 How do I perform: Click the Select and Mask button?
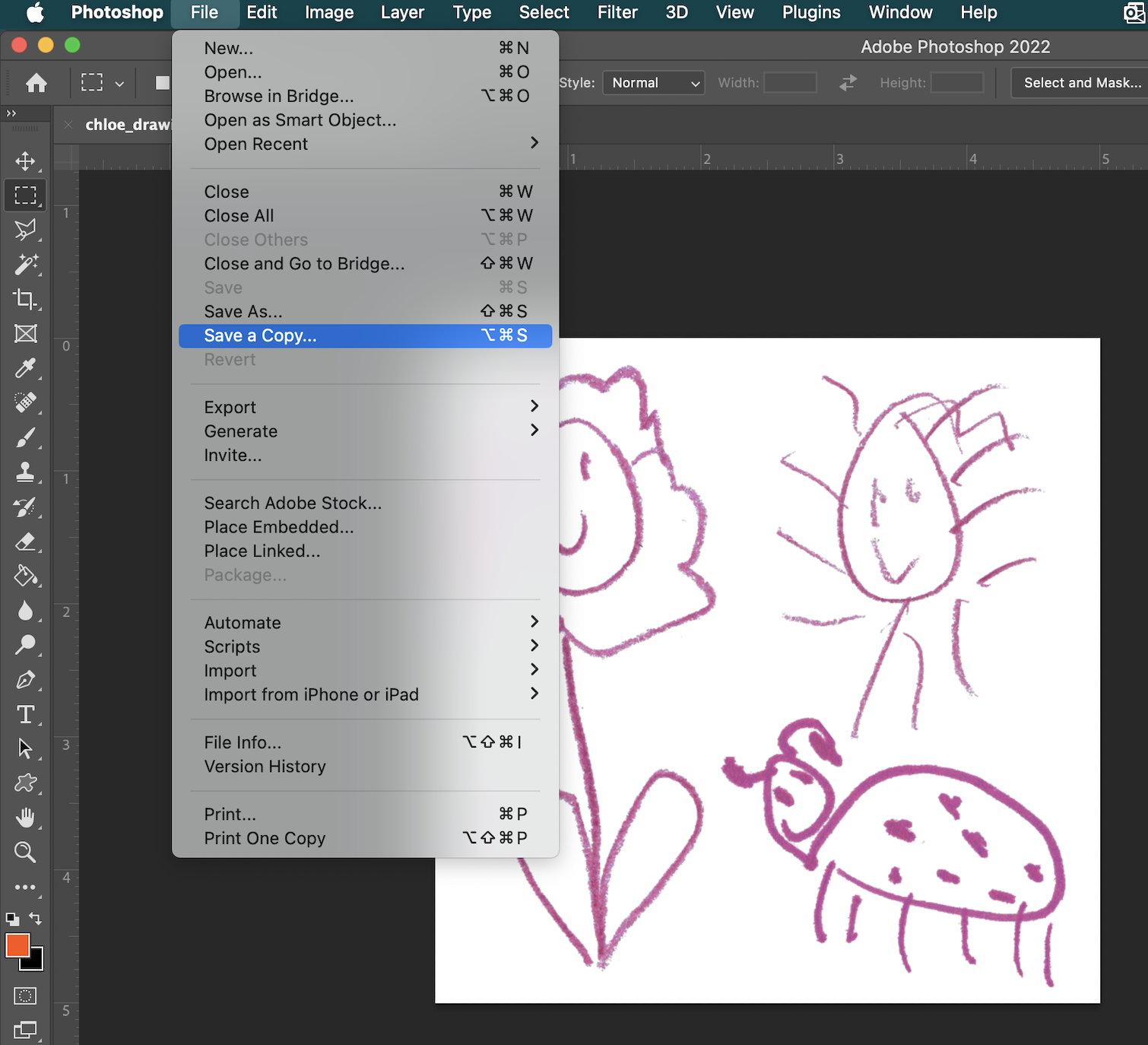(x=1079, y=82)
